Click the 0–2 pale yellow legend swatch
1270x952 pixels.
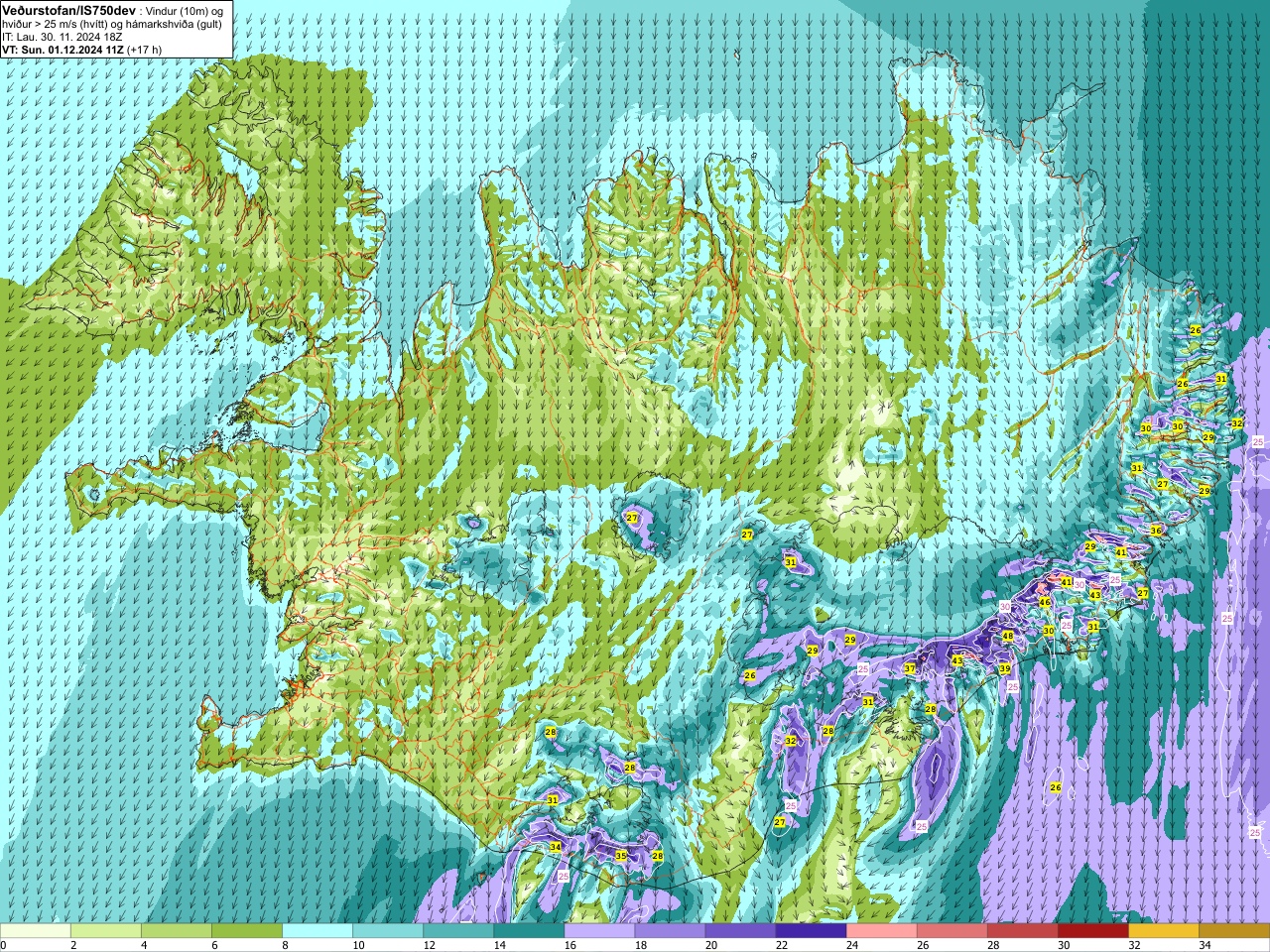click(36, 931)
